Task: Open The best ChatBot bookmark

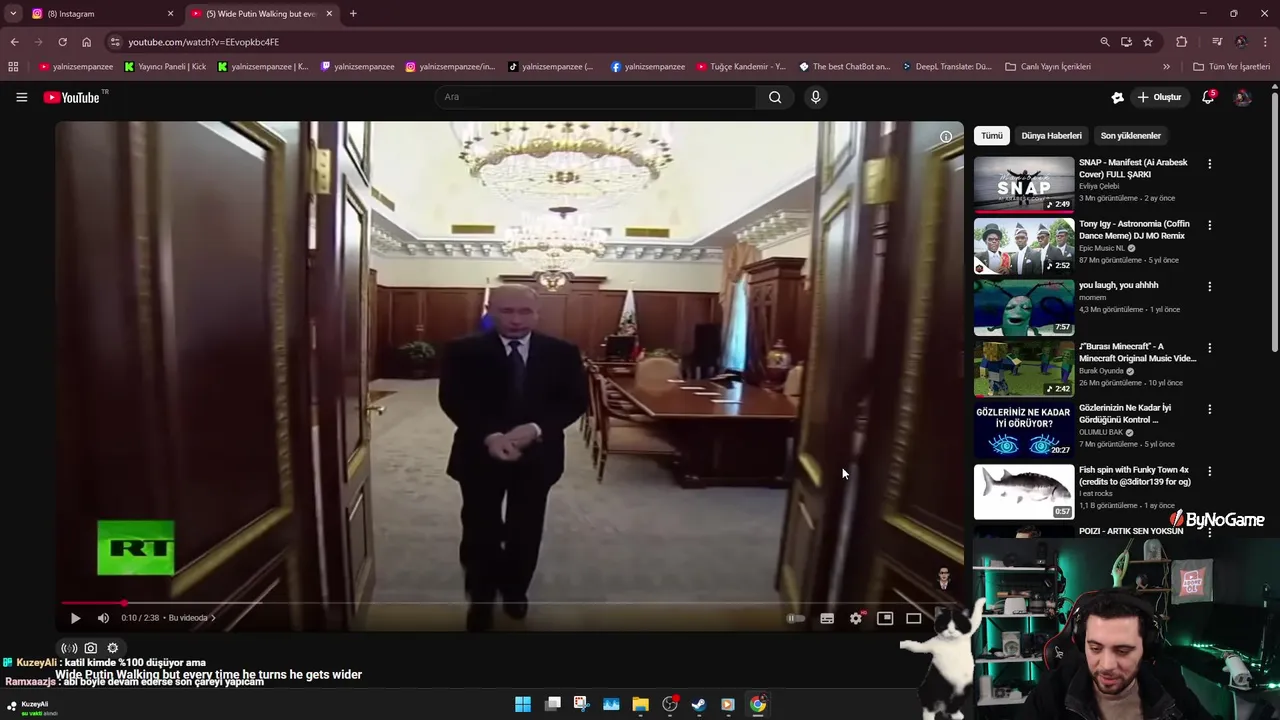Action: (845, 67)
